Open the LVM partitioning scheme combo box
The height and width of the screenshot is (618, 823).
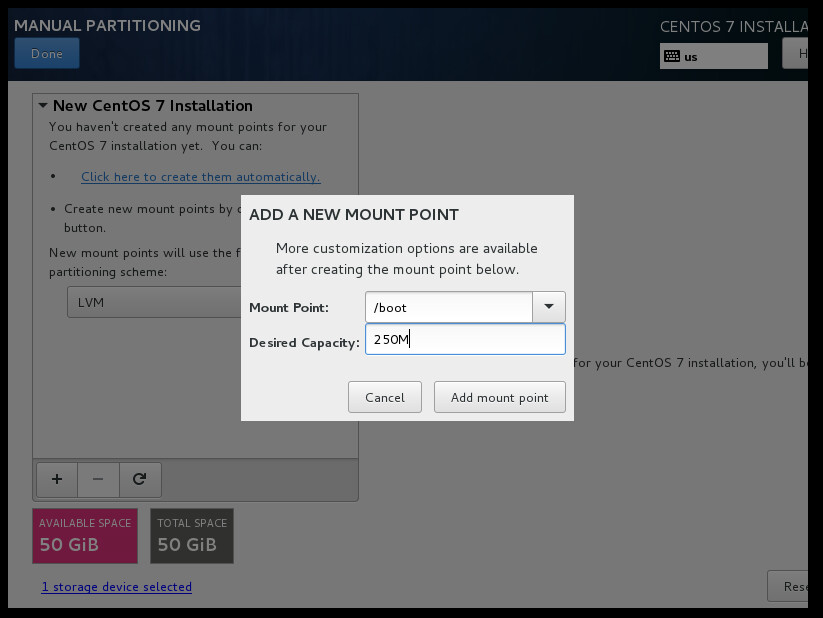(x=154, y=302)
